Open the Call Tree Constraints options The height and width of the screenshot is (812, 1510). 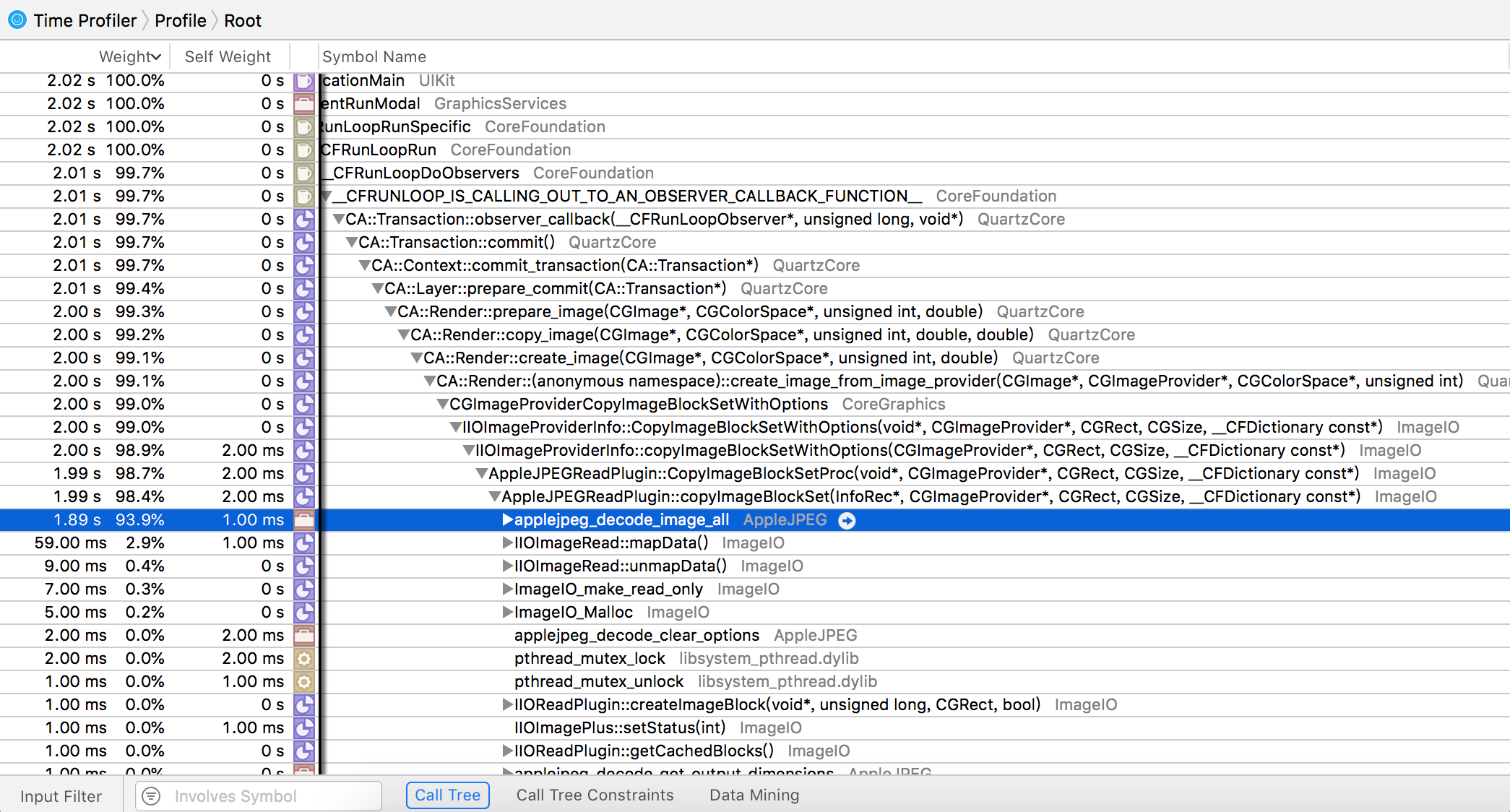594,795
